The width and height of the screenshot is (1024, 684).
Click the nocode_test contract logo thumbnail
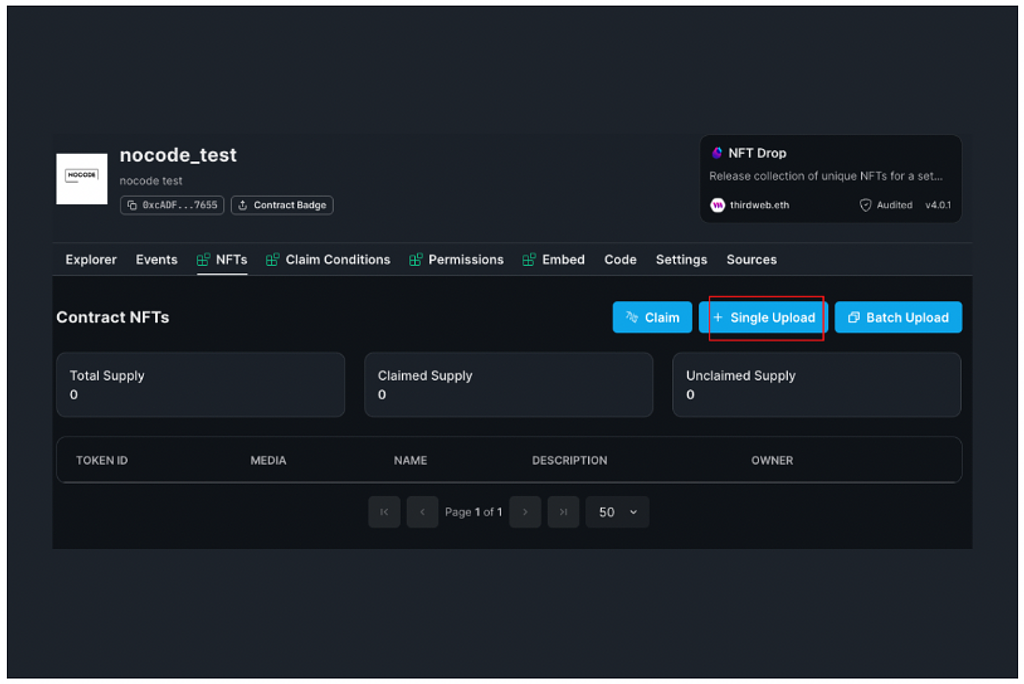[x=82, y=179]
